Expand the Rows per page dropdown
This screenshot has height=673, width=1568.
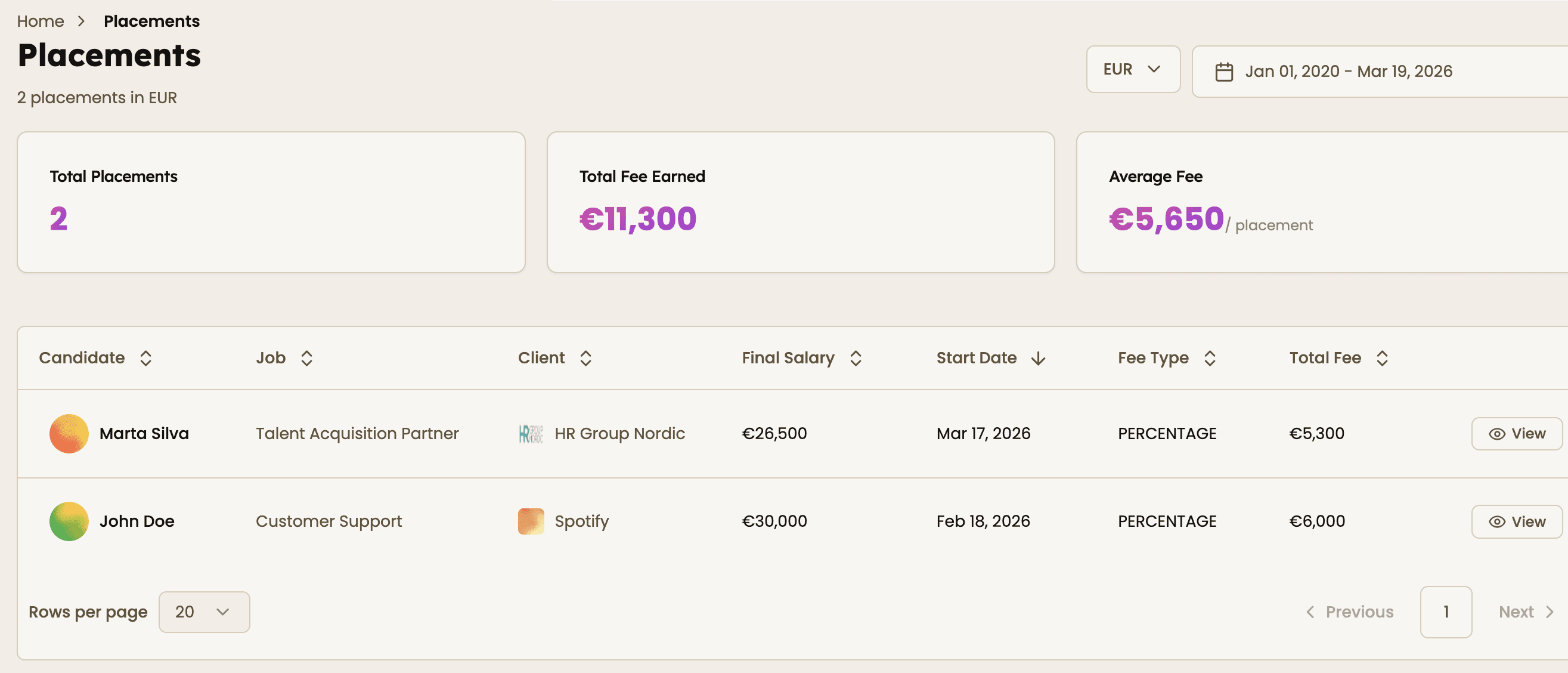204,612
